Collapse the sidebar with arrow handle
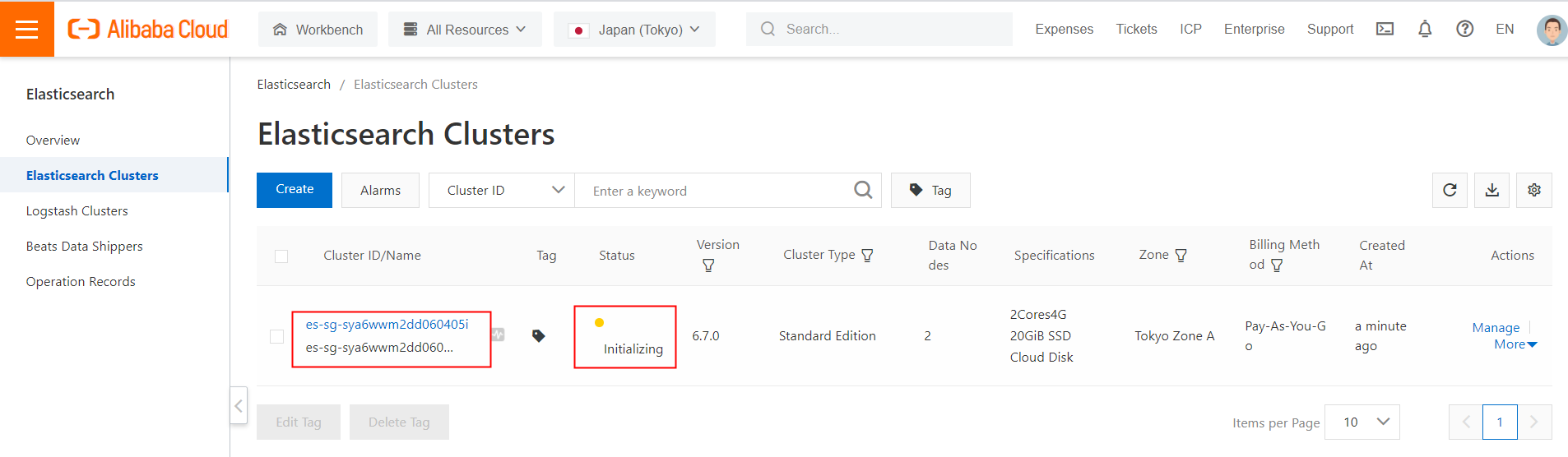1568x457 pixels. tap(239, 405)
